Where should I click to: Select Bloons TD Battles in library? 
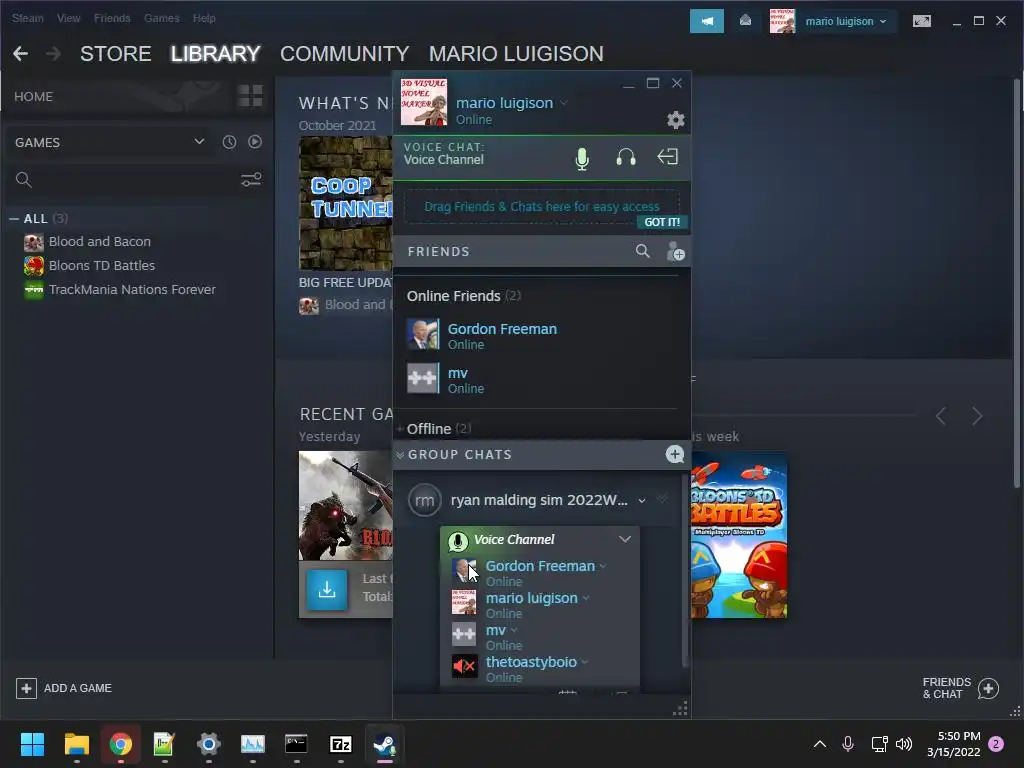(102, 266)
